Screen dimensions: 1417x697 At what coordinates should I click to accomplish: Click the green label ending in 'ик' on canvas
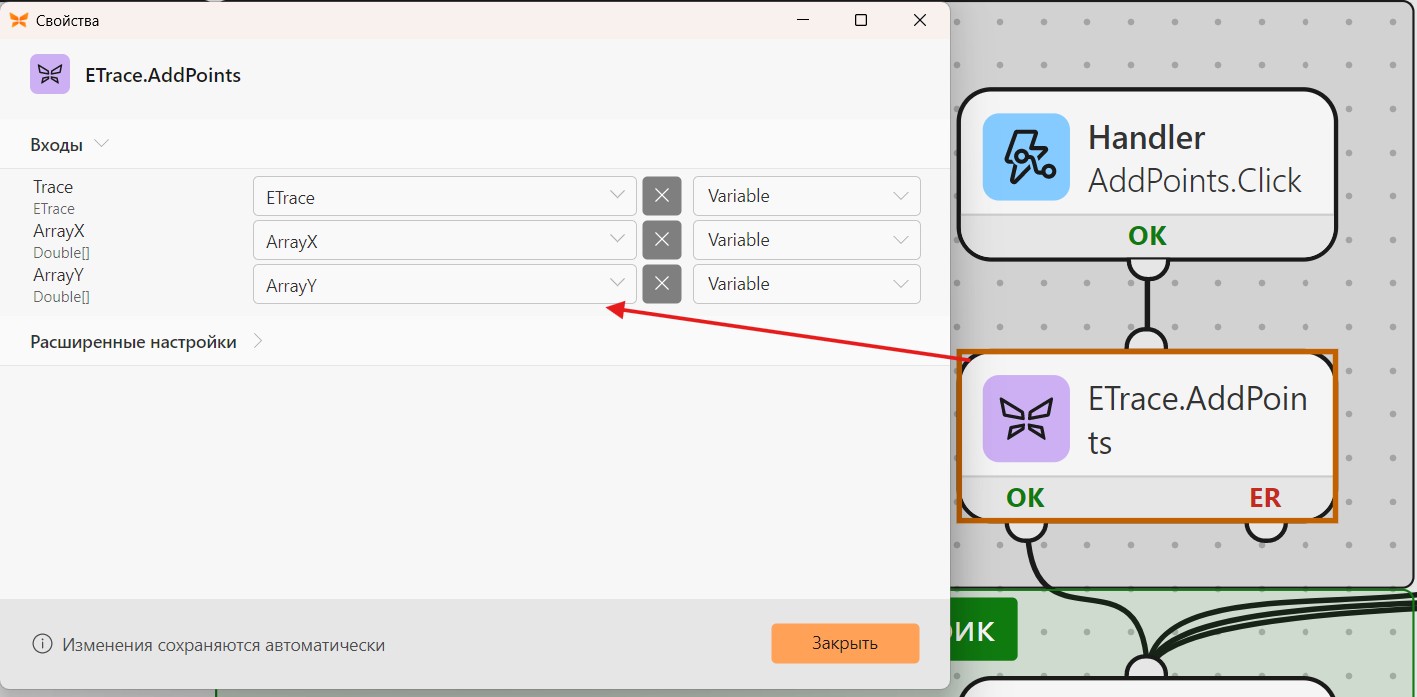pos(982,630)
